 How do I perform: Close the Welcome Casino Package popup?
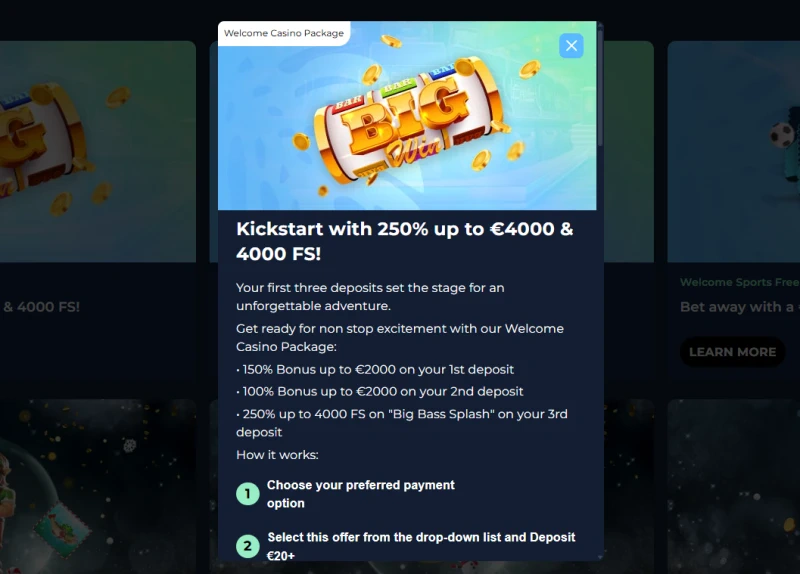[x=571, y=45]
